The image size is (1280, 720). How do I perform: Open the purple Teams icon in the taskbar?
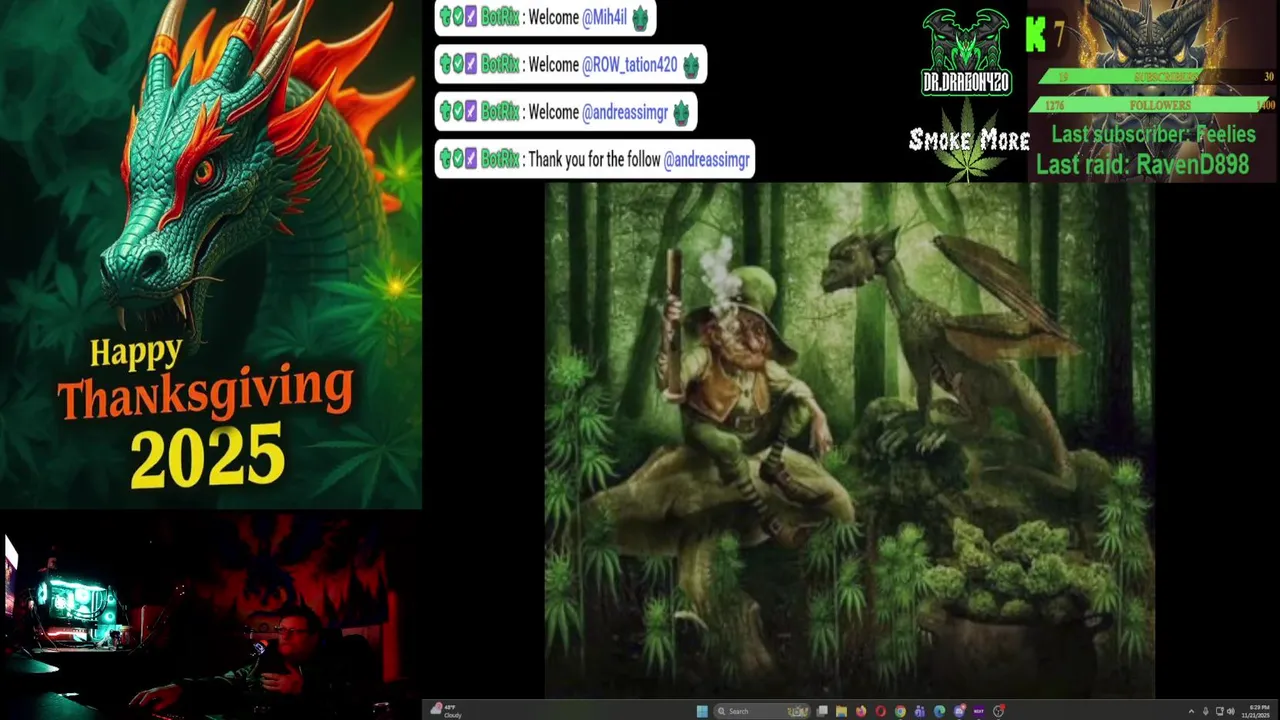point(920,711)
